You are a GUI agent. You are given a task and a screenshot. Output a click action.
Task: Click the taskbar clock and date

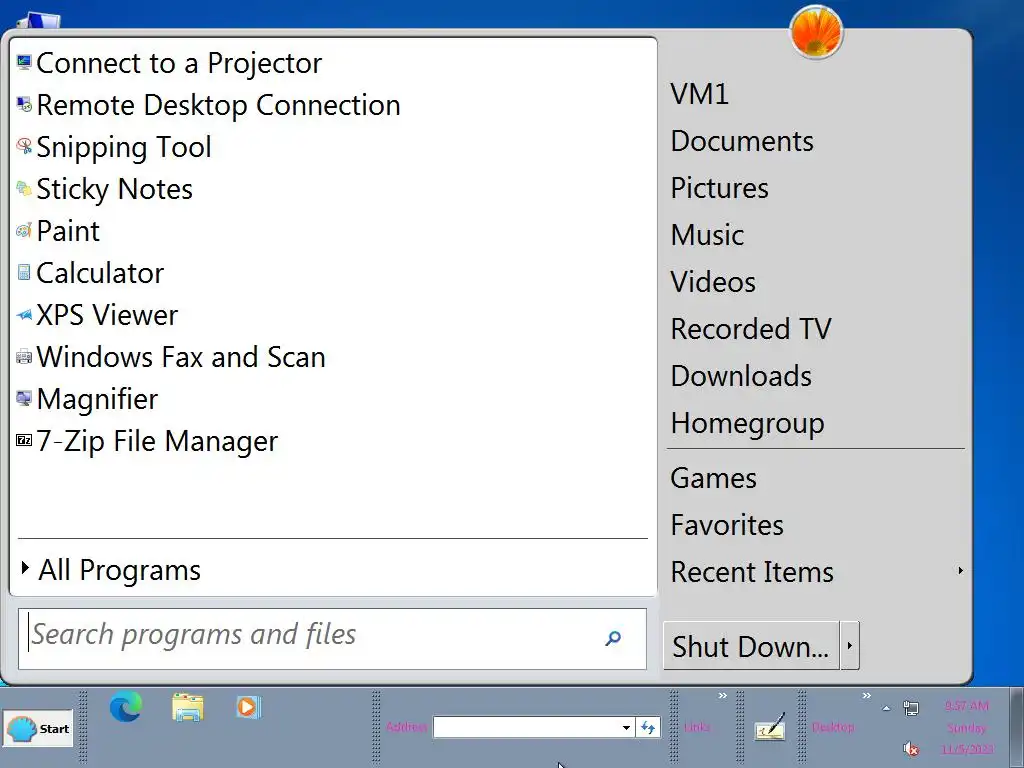click(967, 728)
